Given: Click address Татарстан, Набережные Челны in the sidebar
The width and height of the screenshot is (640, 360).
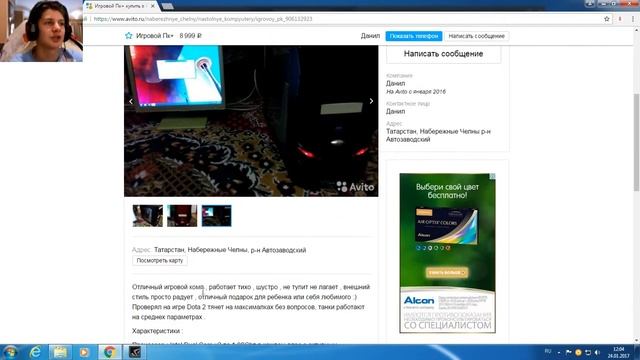Looking at the screenshot, I should [x=438, y=136].
